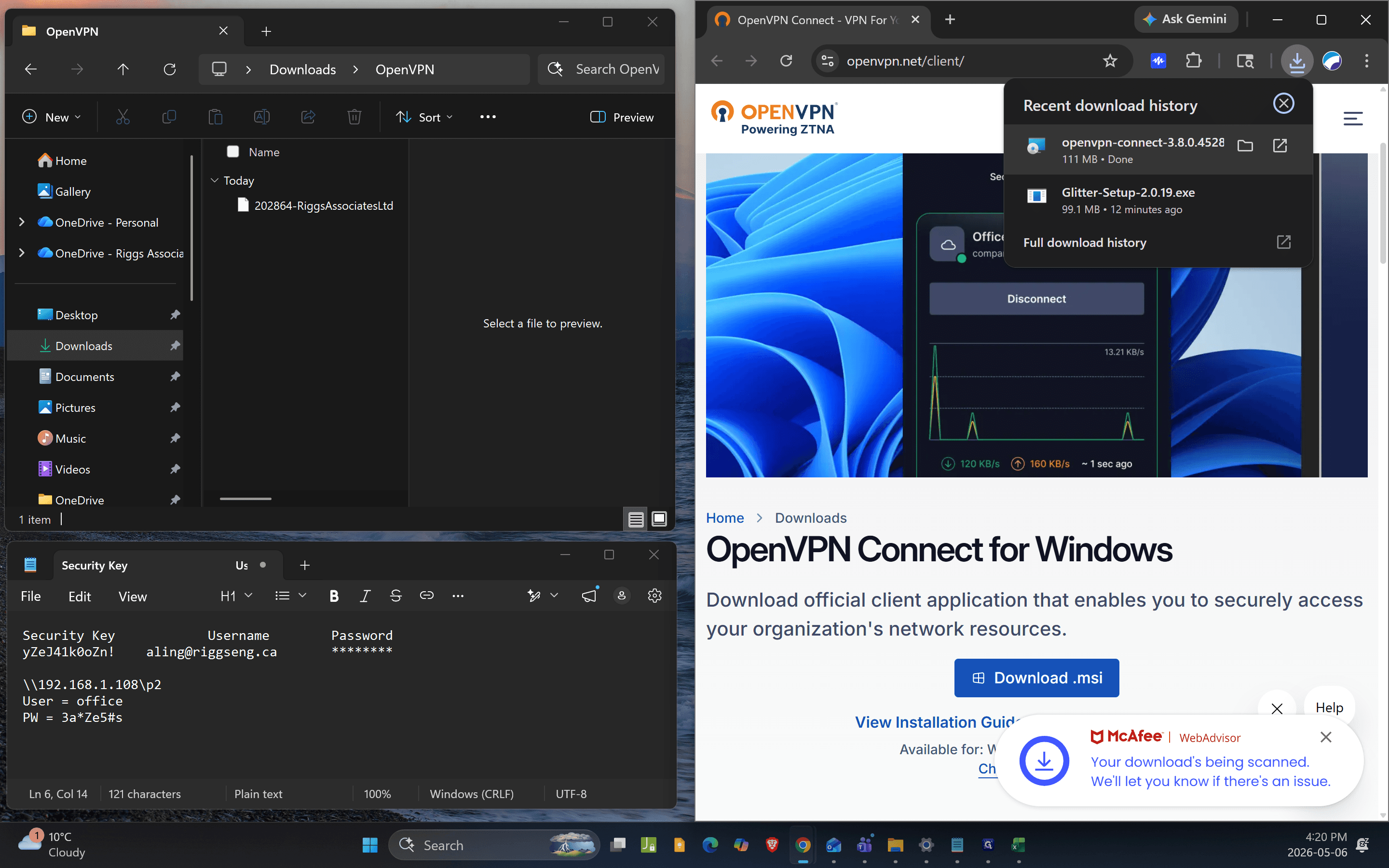Click the Share icon in File Explorer toolbar
The height and width of the screenshot is (868, 1389).
(308, 117)
